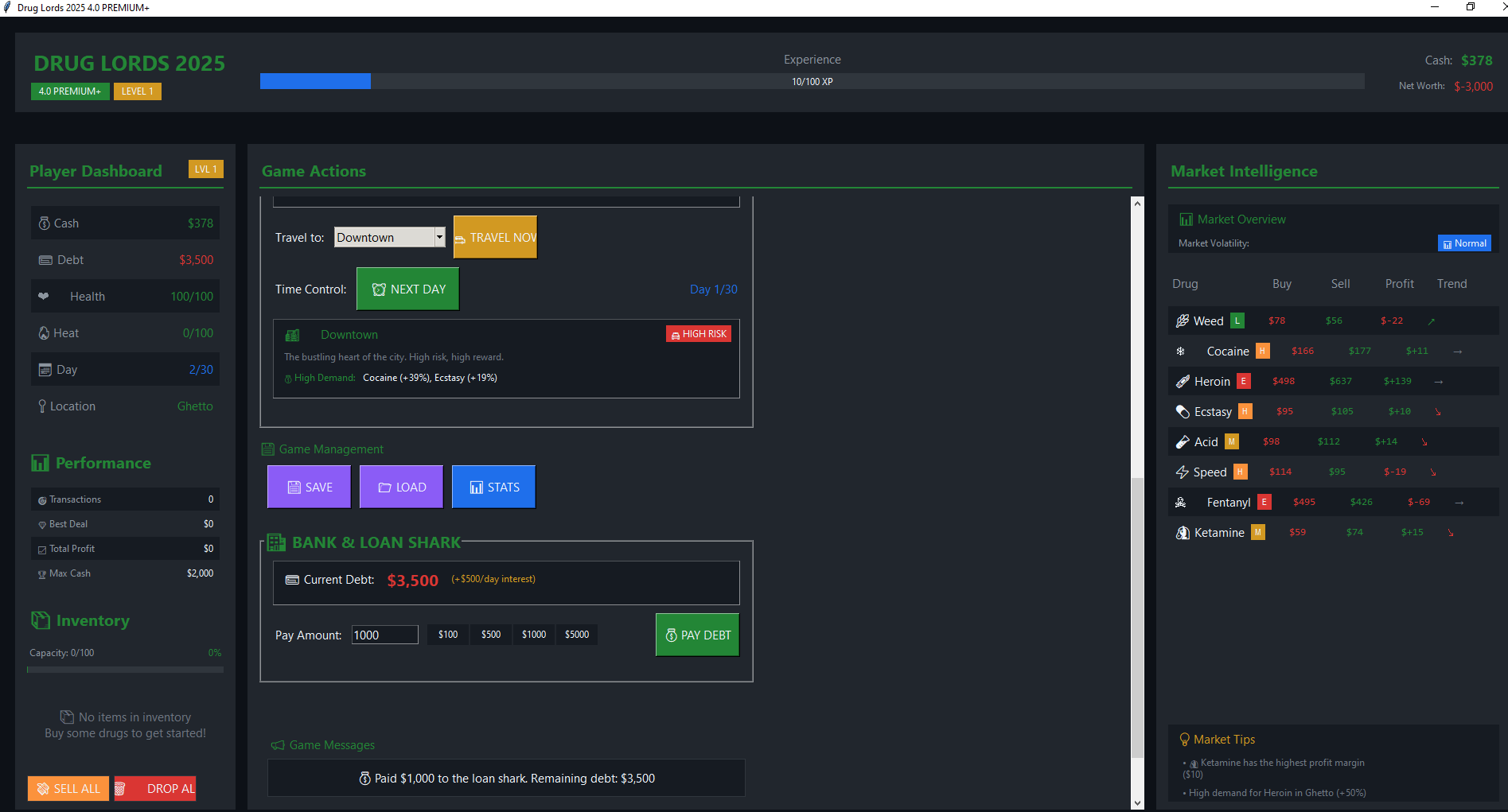Screen dimensions: 1508x812
Task: Click the Weed trend arrow
Action: [1431, 321]
